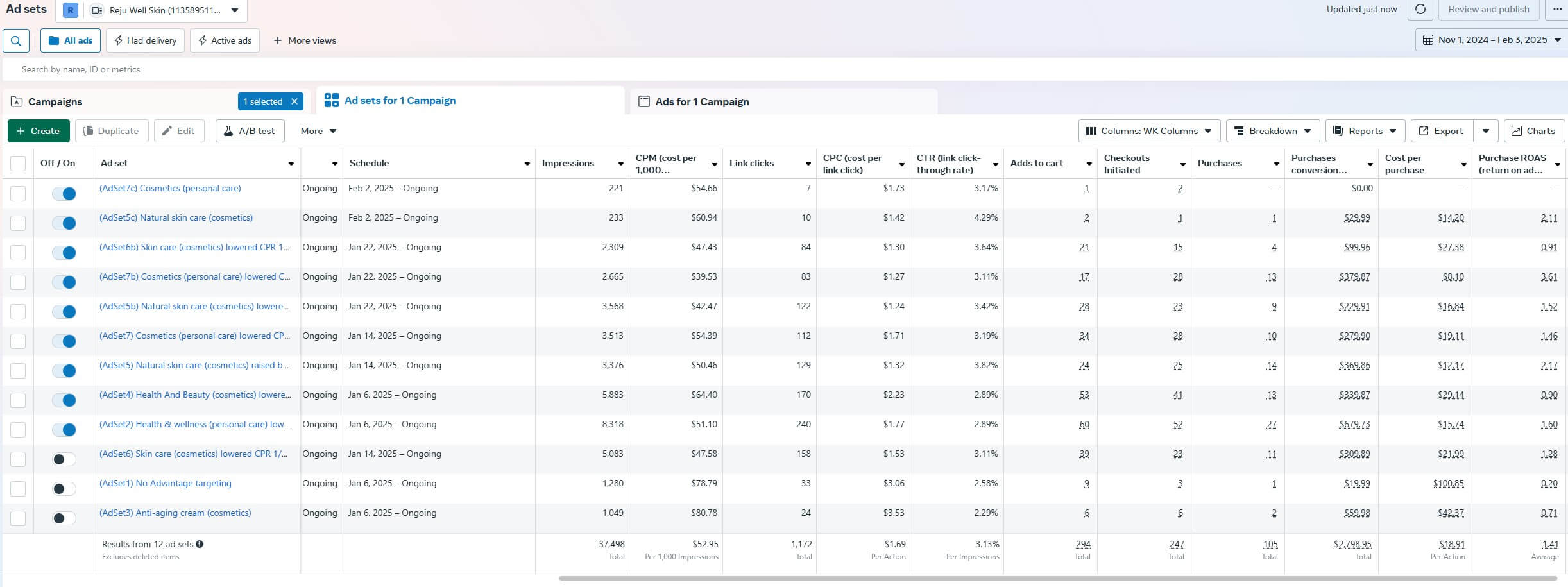The height and width of the screenshot is (587, 1568).
Task: Open the three-dot options menu
Action: [x=1557, y=9]
